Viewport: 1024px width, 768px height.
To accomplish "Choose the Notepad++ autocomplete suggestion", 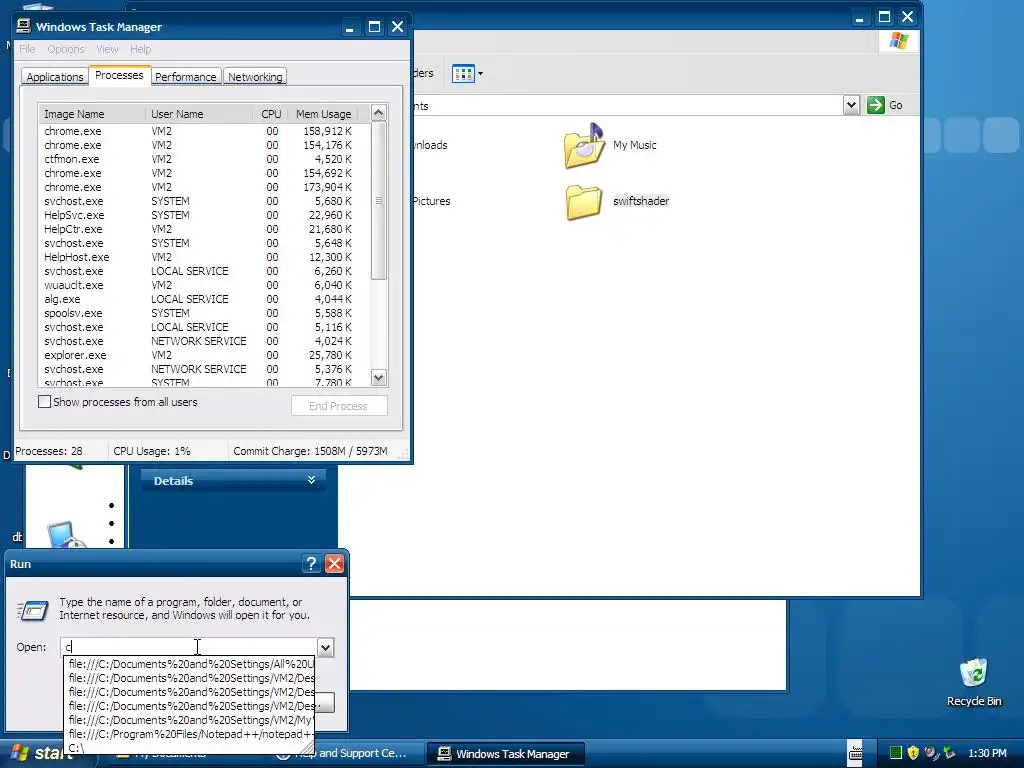I will pyautogui.click(x=190, y=734).
